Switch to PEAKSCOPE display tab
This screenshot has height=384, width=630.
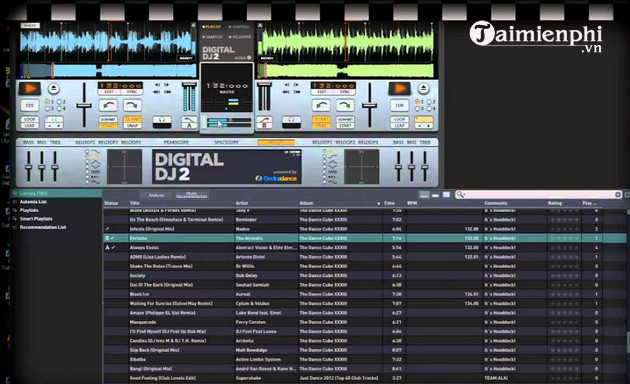point(176,142)
